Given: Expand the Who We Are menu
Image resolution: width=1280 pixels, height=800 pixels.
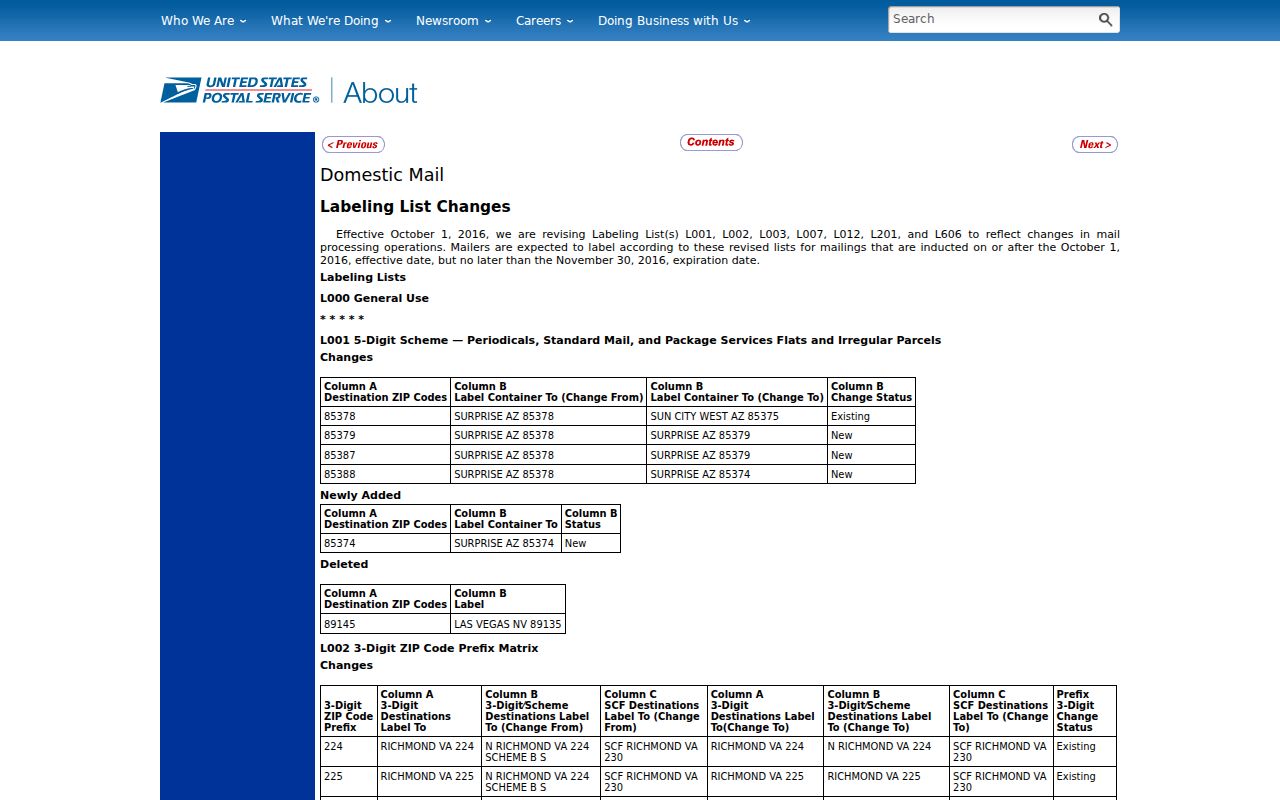Looking at the screenshot, I should point(204,20).
